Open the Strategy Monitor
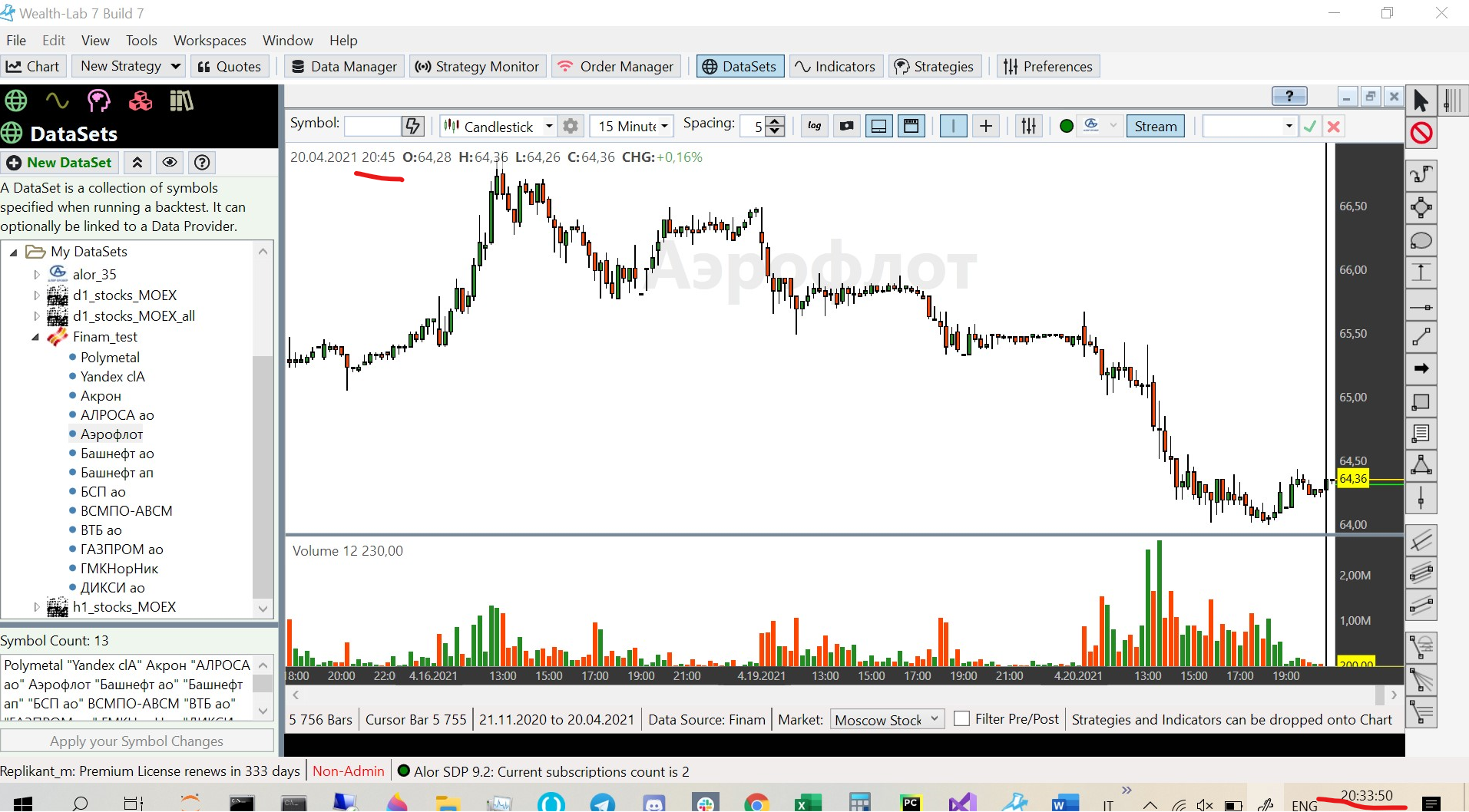Image resolution: width=1469 pixels, height=812 pixels. click(477, 66)
